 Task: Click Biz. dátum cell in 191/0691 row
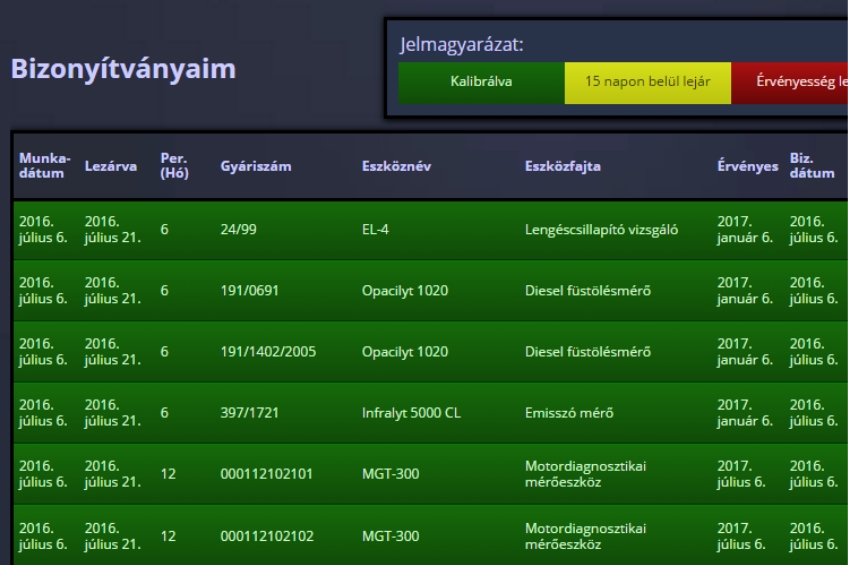[x=814, y=290]
